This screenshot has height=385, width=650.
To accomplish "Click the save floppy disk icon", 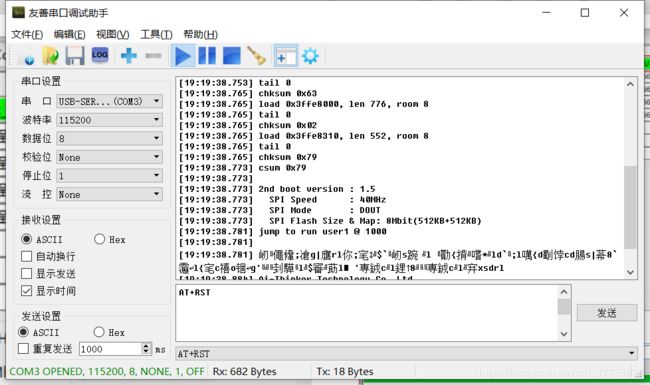I will coord(75,56).
